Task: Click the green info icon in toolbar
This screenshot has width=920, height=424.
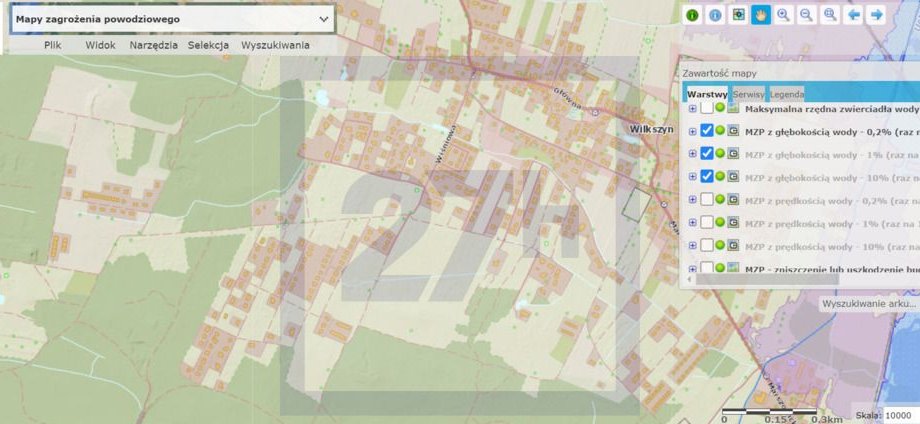Action: 692,15
